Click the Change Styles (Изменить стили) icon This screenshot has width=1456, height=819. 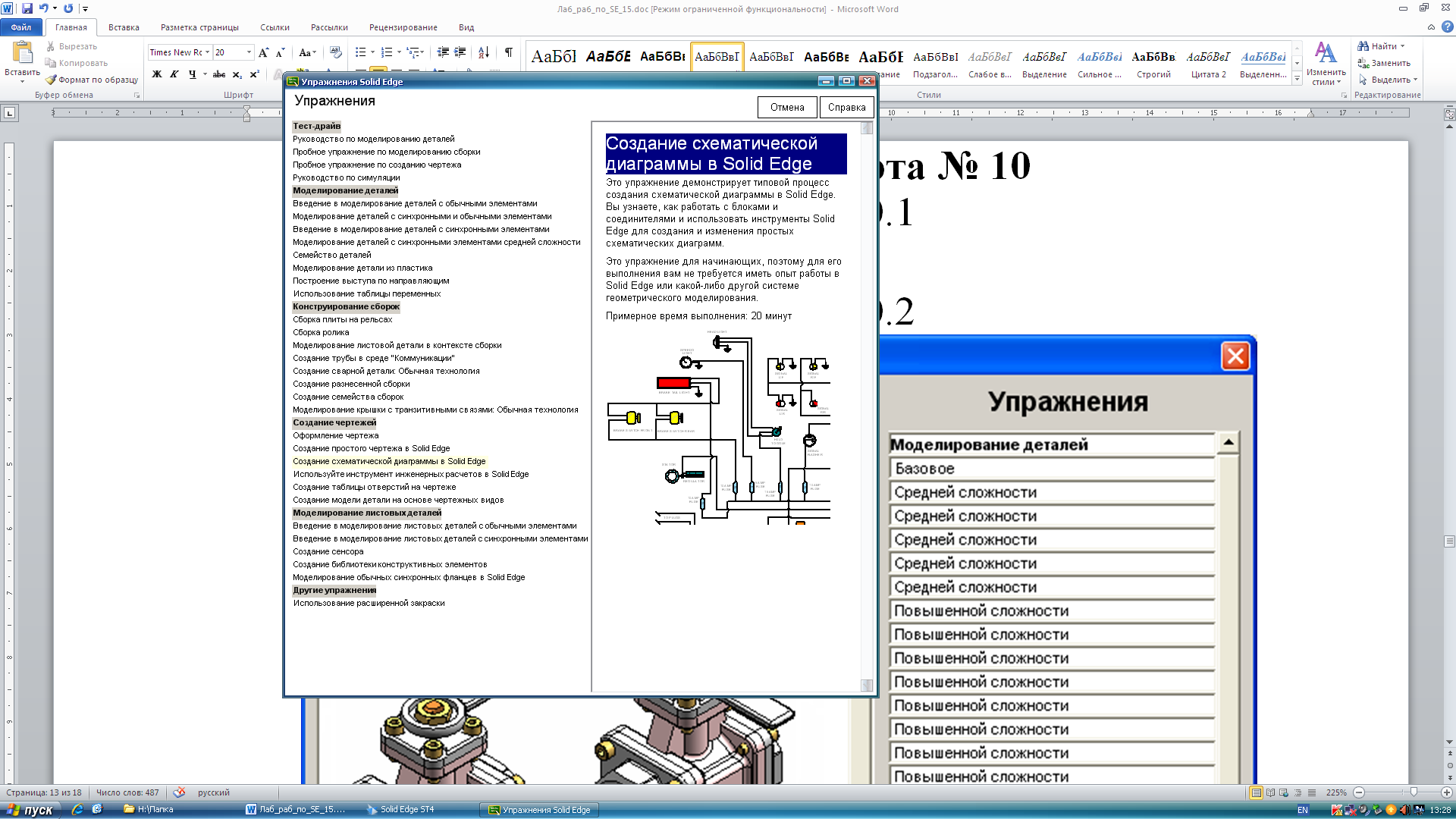click(1326, 63)
